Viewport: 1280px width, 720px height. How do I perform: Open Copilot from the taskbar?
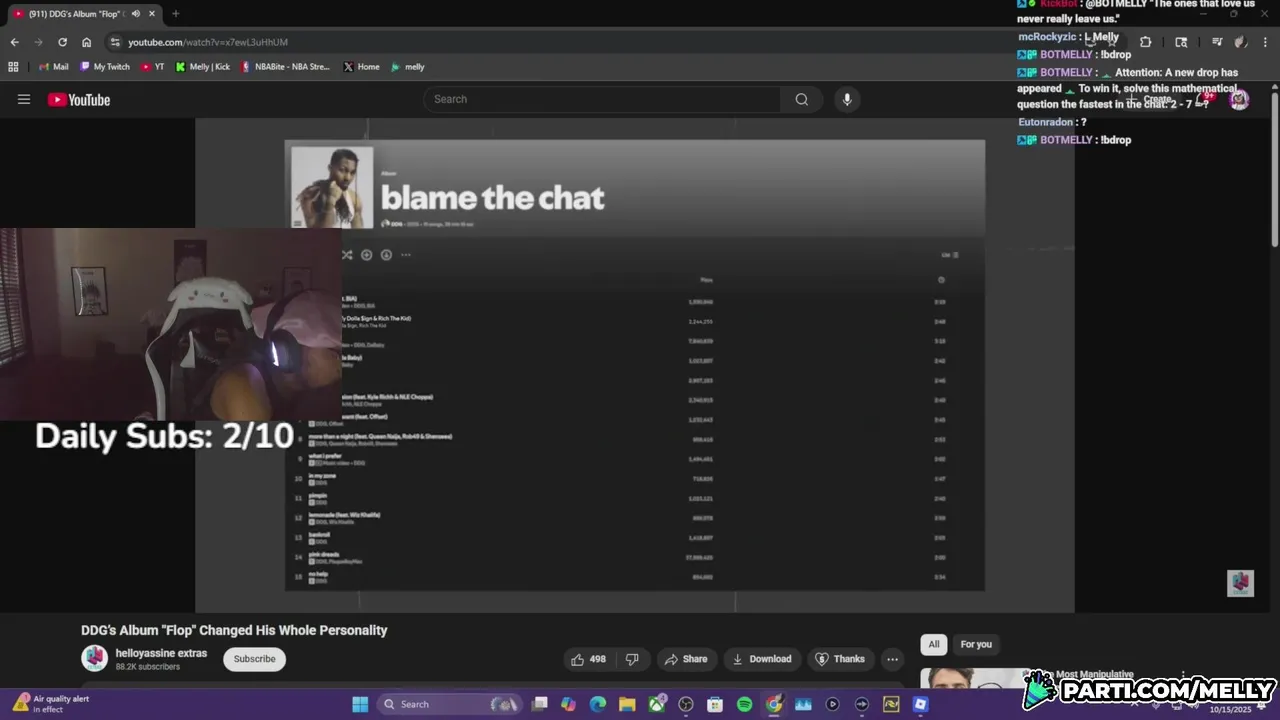click(x=569, y=704)
